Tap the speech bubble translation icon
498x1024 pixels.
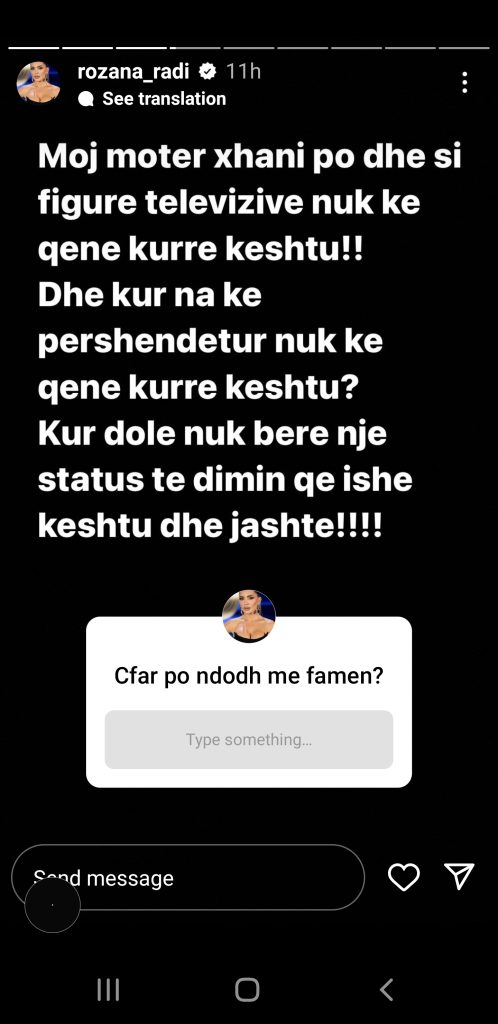click(86, 99)
